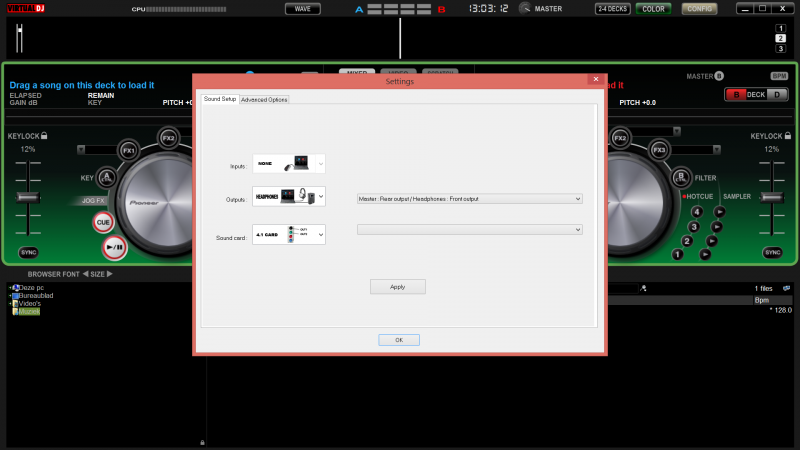Image resolution: width=800 pixels, height=450 pixels.
Task: Toggle the left deck KEYLOCK padlock
Action: (x=44, y=135)
